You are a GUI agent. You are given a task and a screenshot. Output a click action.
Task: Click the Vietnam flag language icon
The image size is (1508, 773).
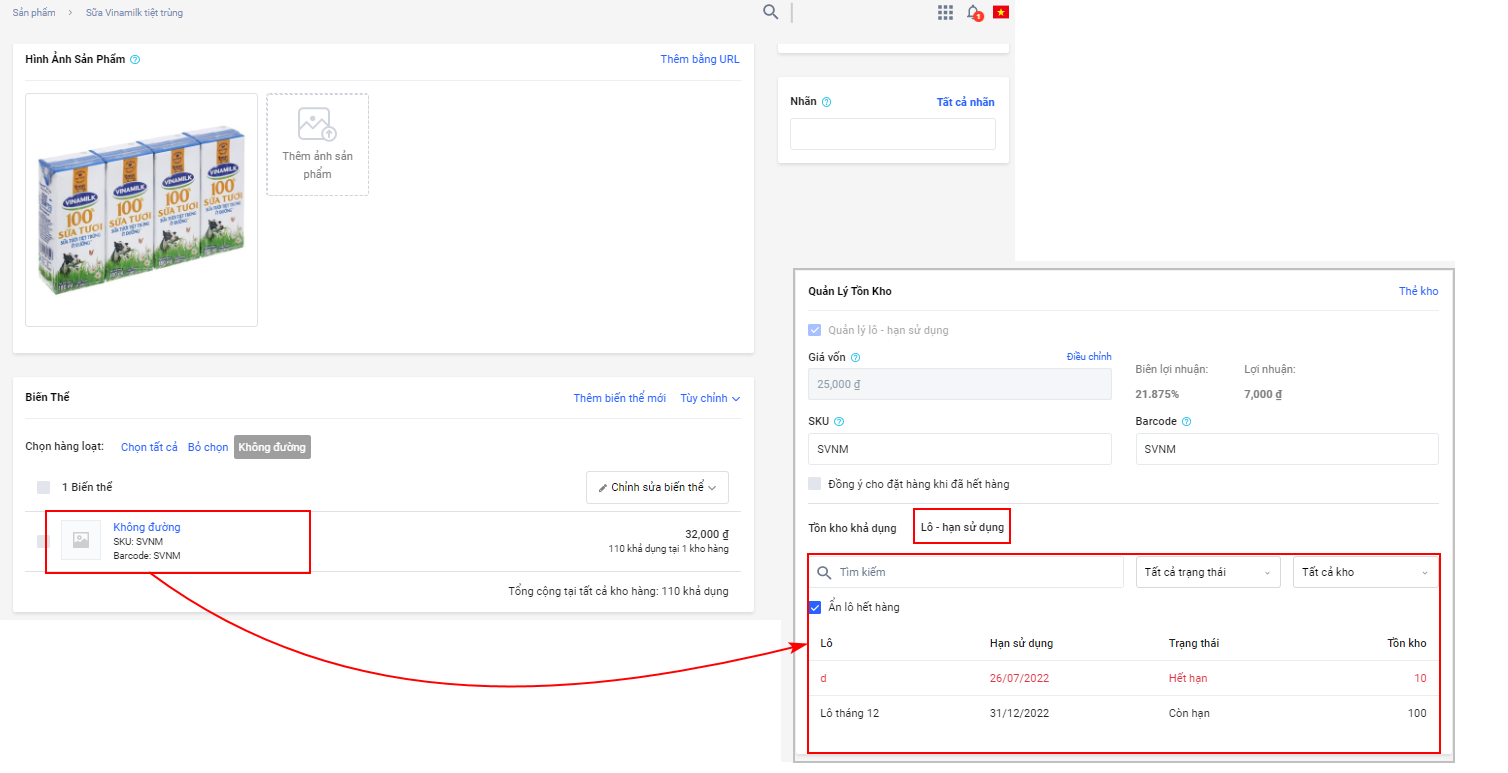coord(1001,13)
